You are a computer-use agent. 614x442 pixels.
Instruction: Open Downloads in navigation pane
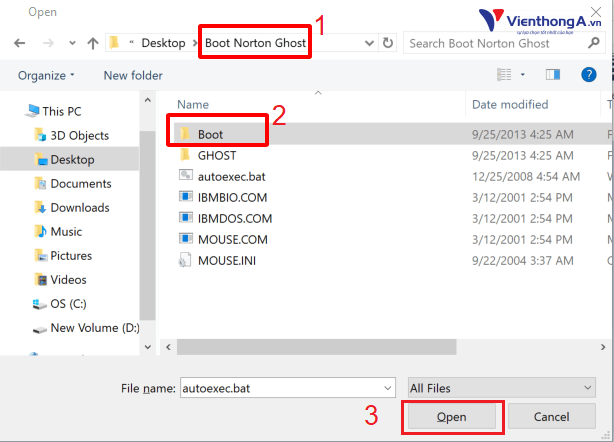coord(72,207)
